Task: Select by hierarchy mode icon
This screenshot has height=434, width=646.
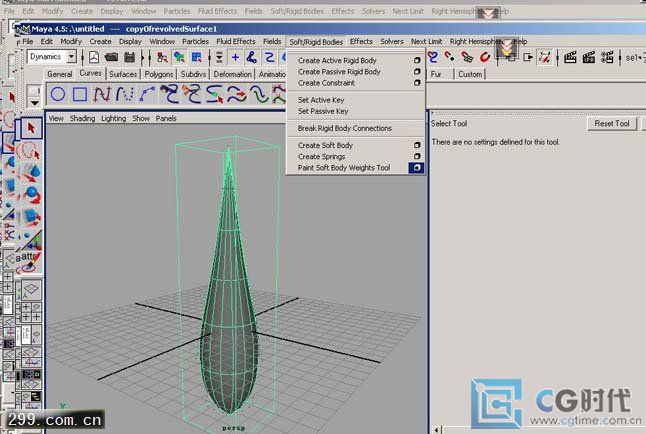Action: click(x=162, y=57)
